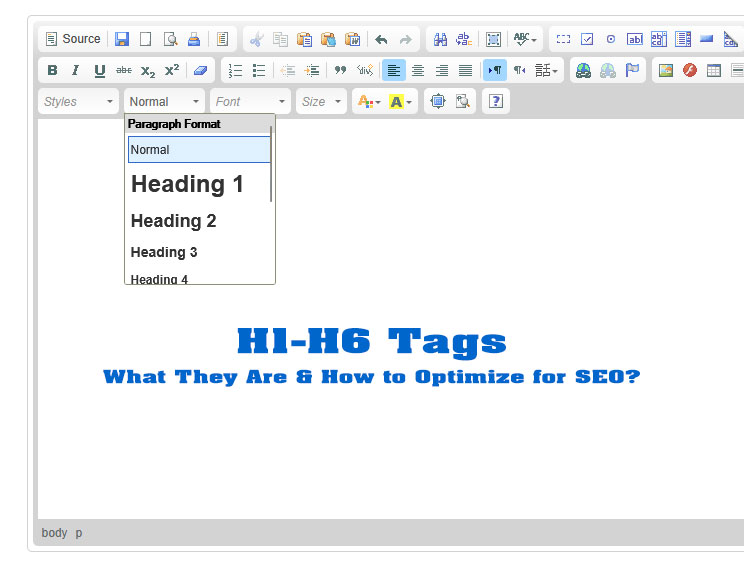Image resolution: width=744 pixels, height=562 pixels.
Task: Click the Copy icon
Action: pyautogui.click(x=280, y=39)
